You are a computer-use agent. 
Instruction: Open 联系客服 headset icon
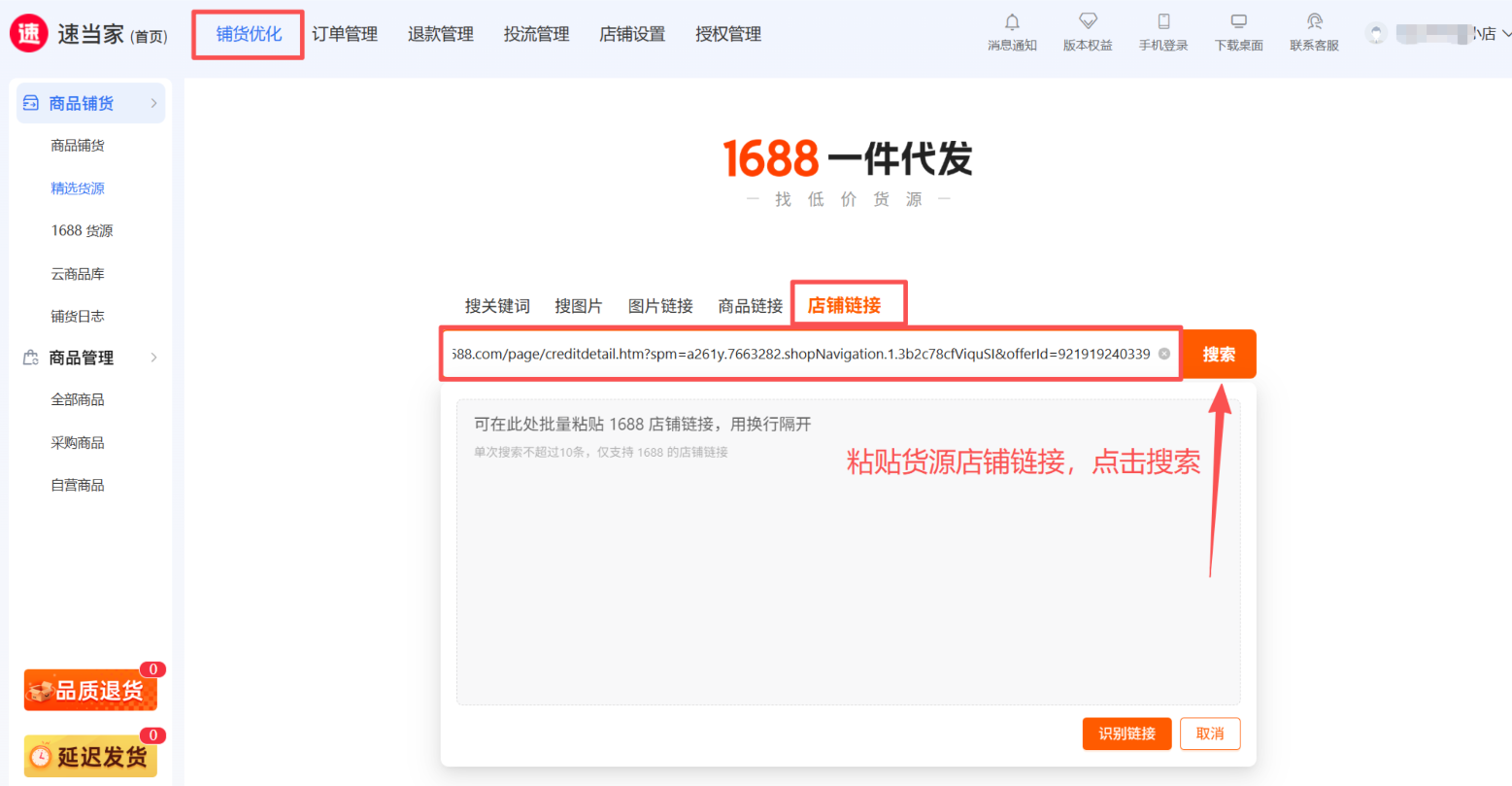point(1314,22)
